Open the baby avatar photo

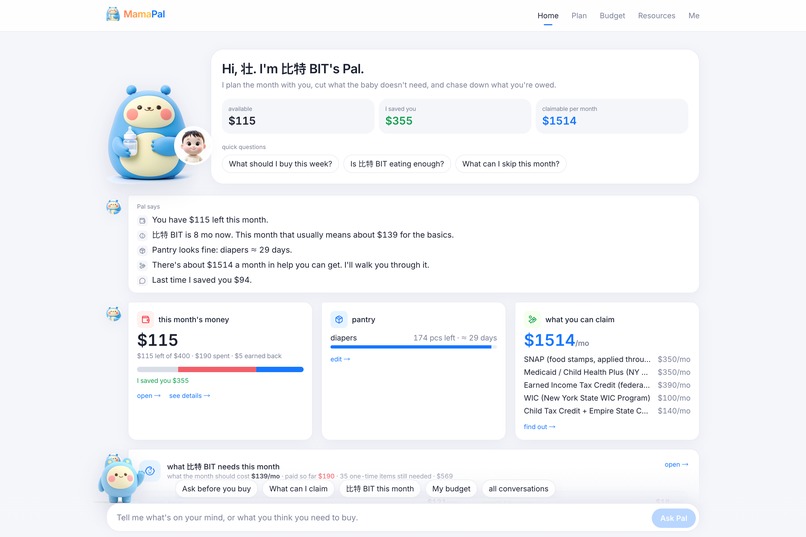[193, 145]
